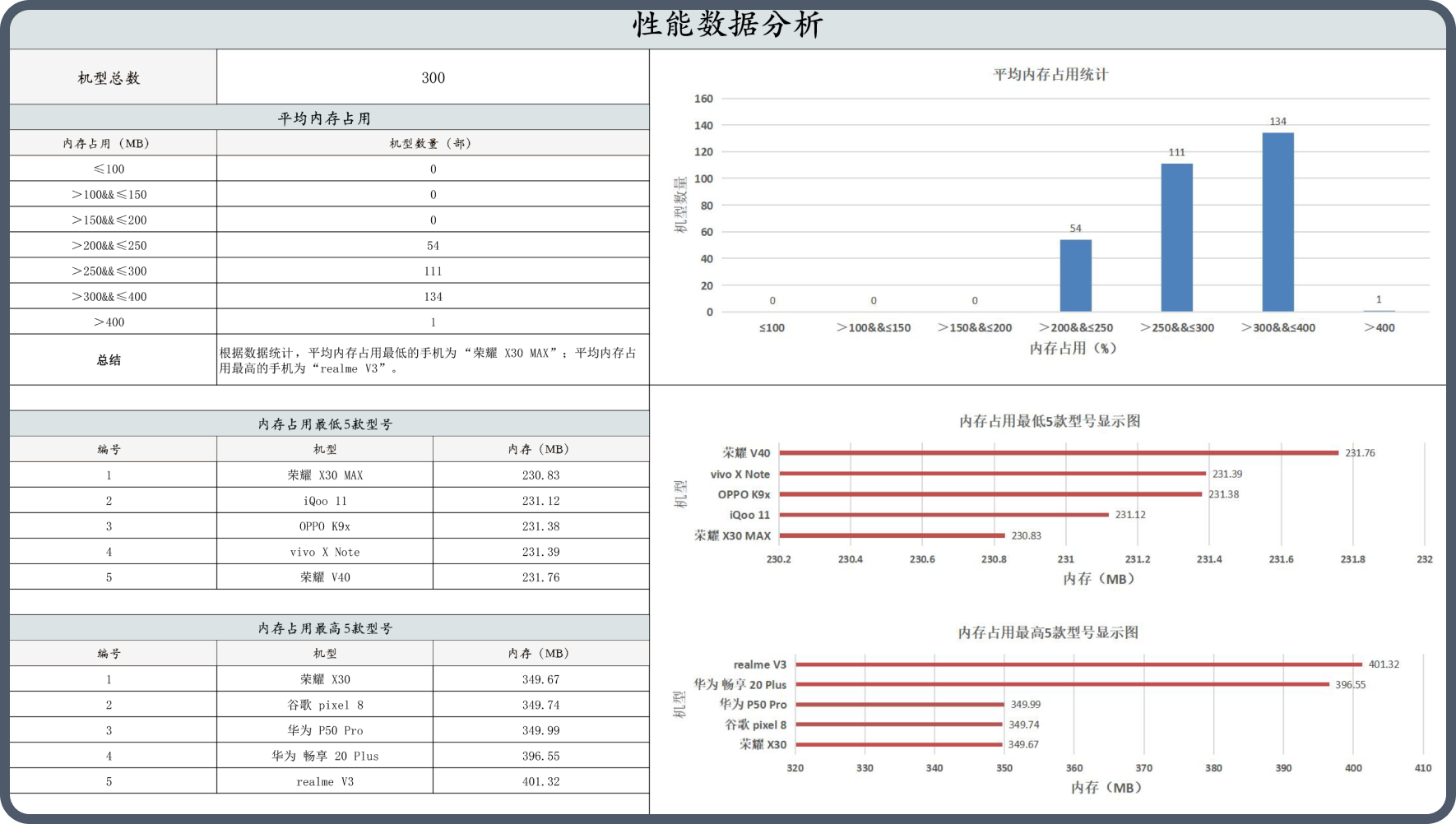The image size is (1456, 824).
Task: Select the >200&&≤250 row label in table
Action: pos(109,246)
